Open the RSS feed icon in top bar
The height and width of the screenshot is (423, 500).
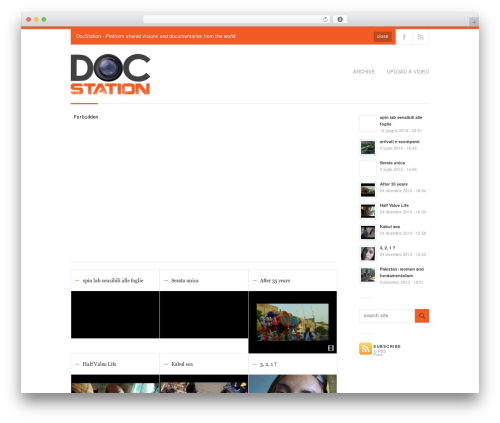[x=421, y=37]
